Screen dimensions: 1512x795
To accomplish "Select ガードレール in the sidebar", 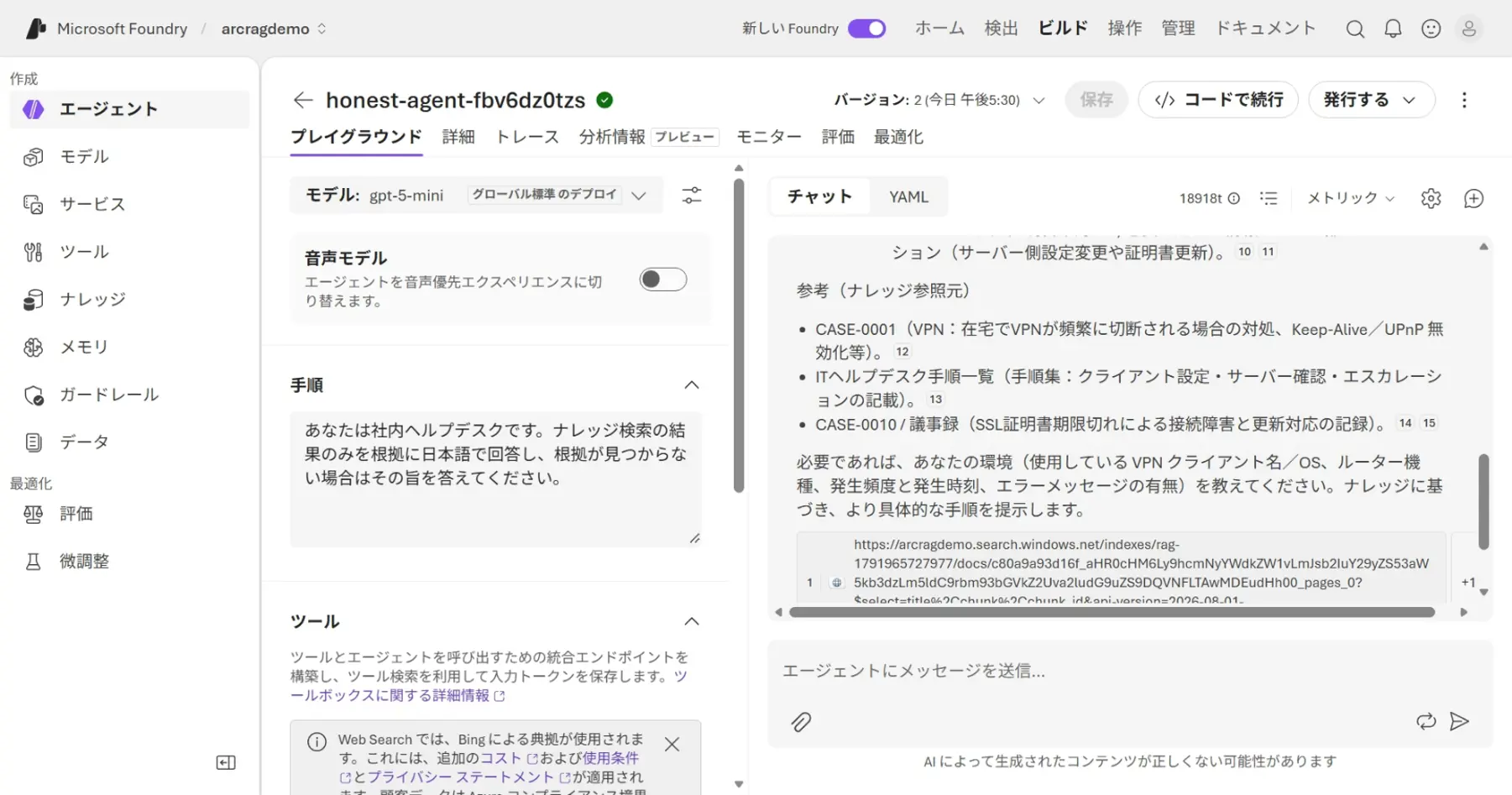I will point(130,395).
